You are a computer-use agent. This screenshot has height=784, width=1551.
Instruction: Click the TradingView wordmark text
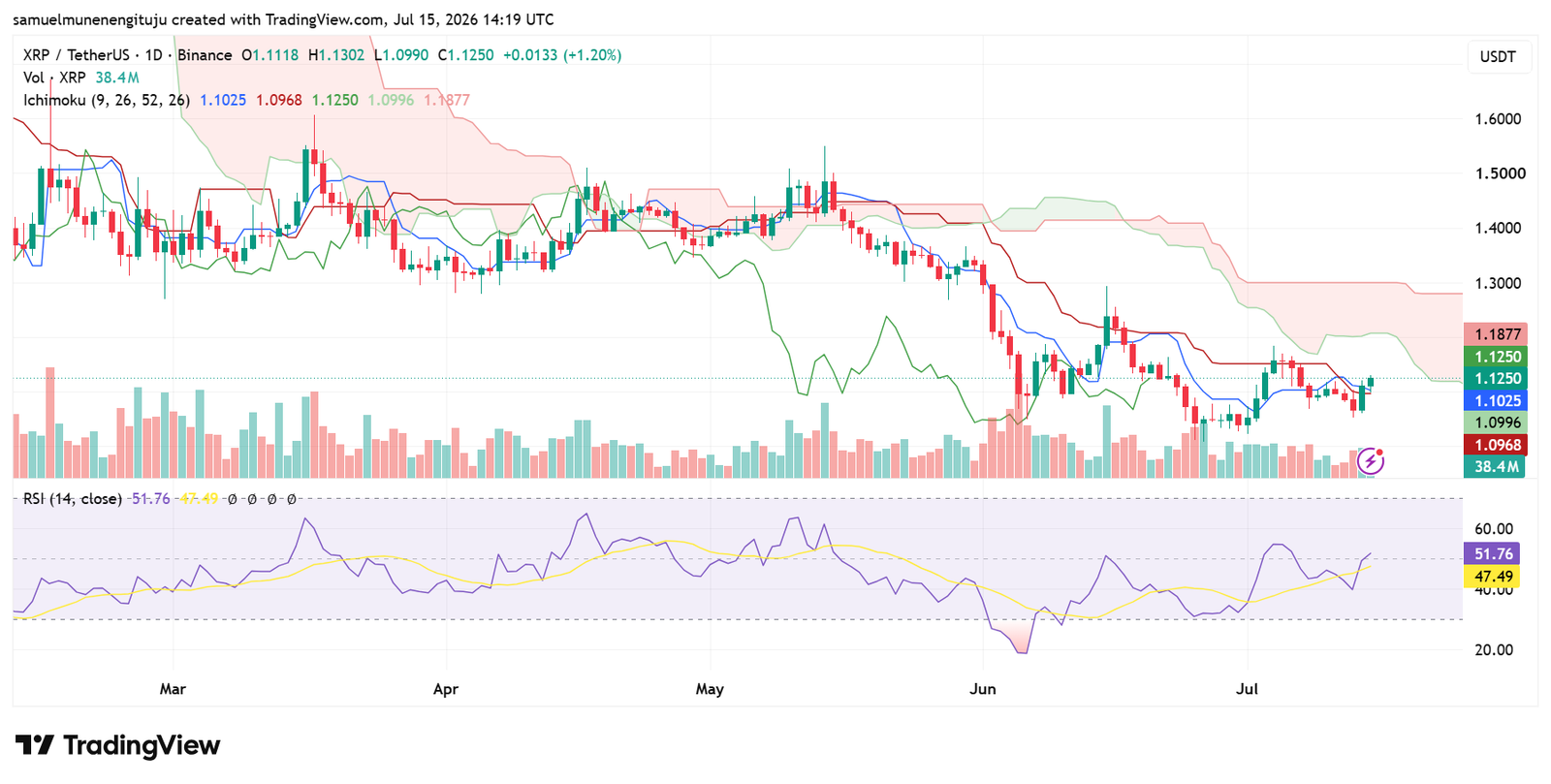click(142, 745)
